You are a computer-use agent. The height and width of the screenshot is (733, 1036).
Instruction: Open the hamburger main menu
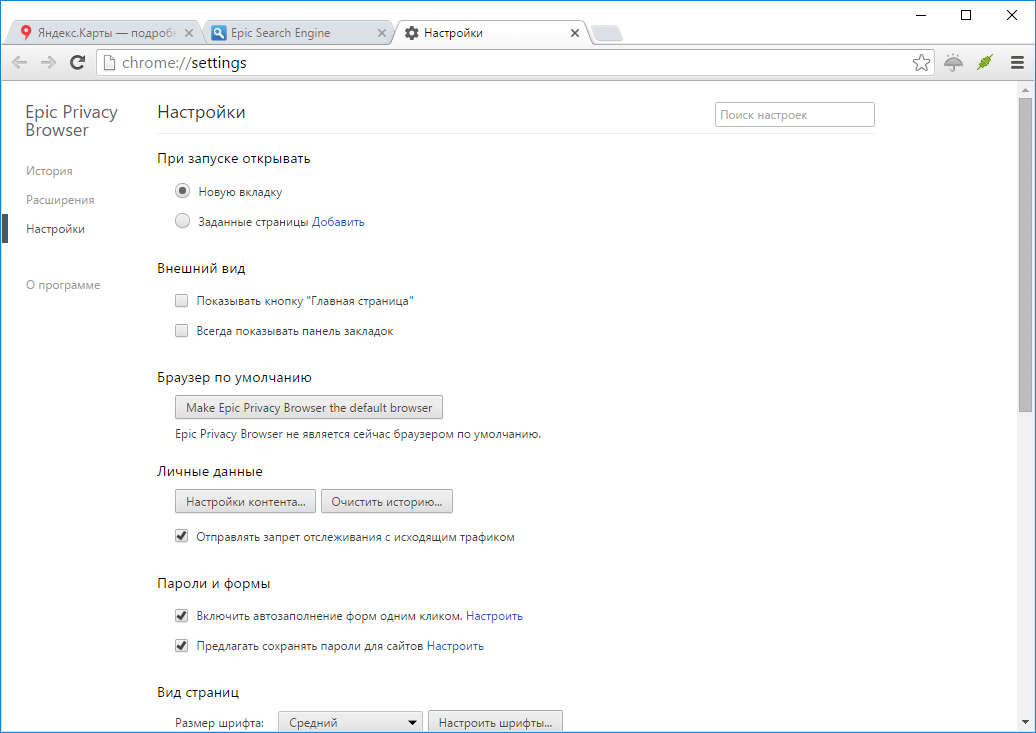pyautogui.click(x=1018, y=63)
